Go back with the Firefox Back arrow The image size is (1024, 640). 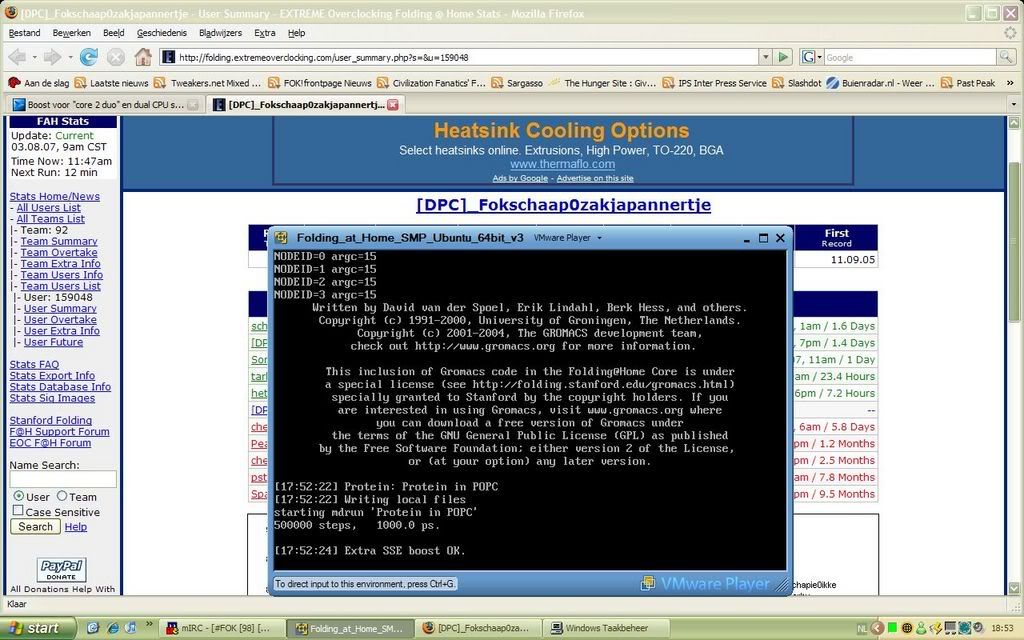(x=17, y=57)
